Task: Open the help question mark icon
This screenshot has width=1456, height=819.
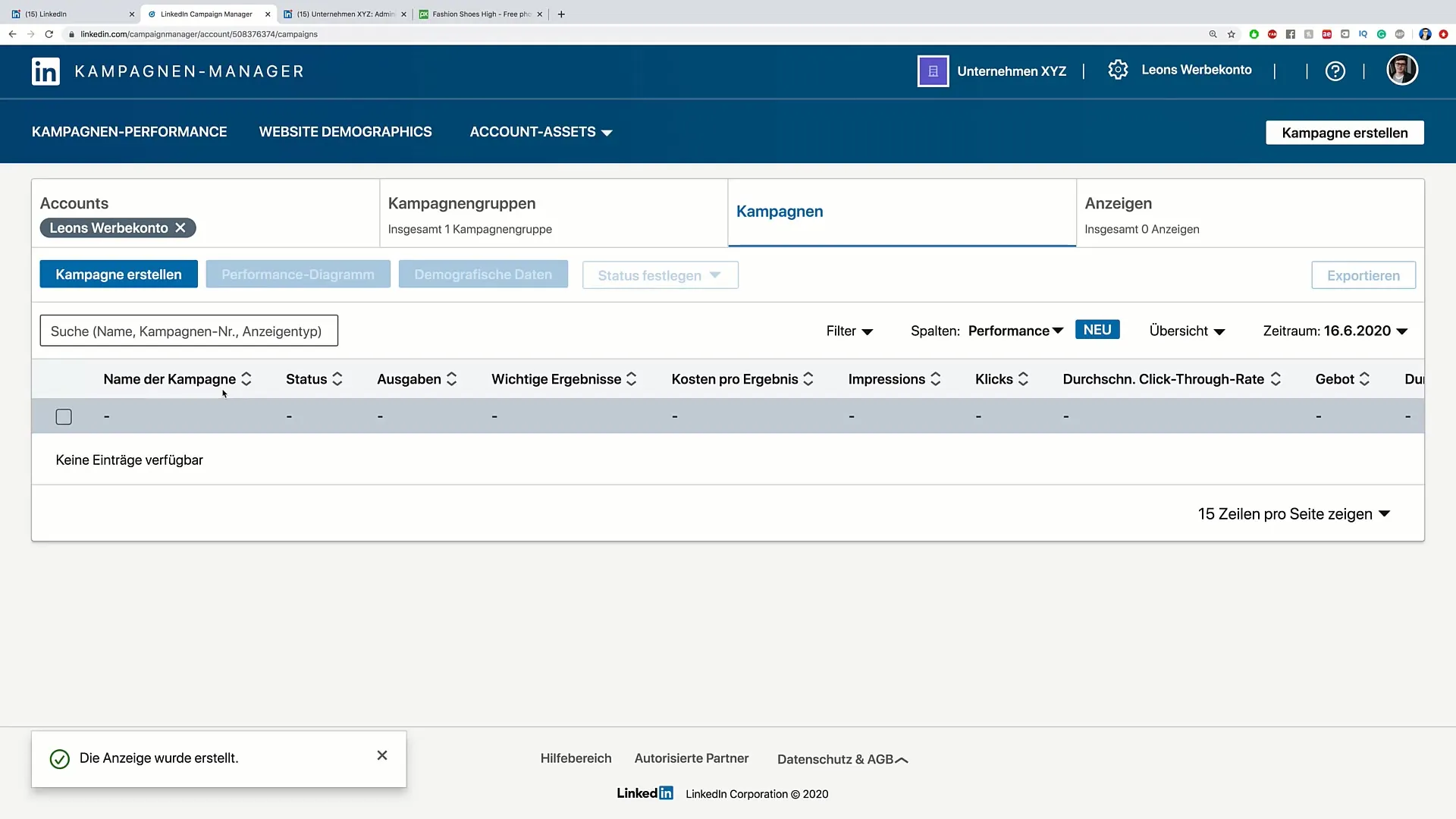Action: (x=1335, y=71)
